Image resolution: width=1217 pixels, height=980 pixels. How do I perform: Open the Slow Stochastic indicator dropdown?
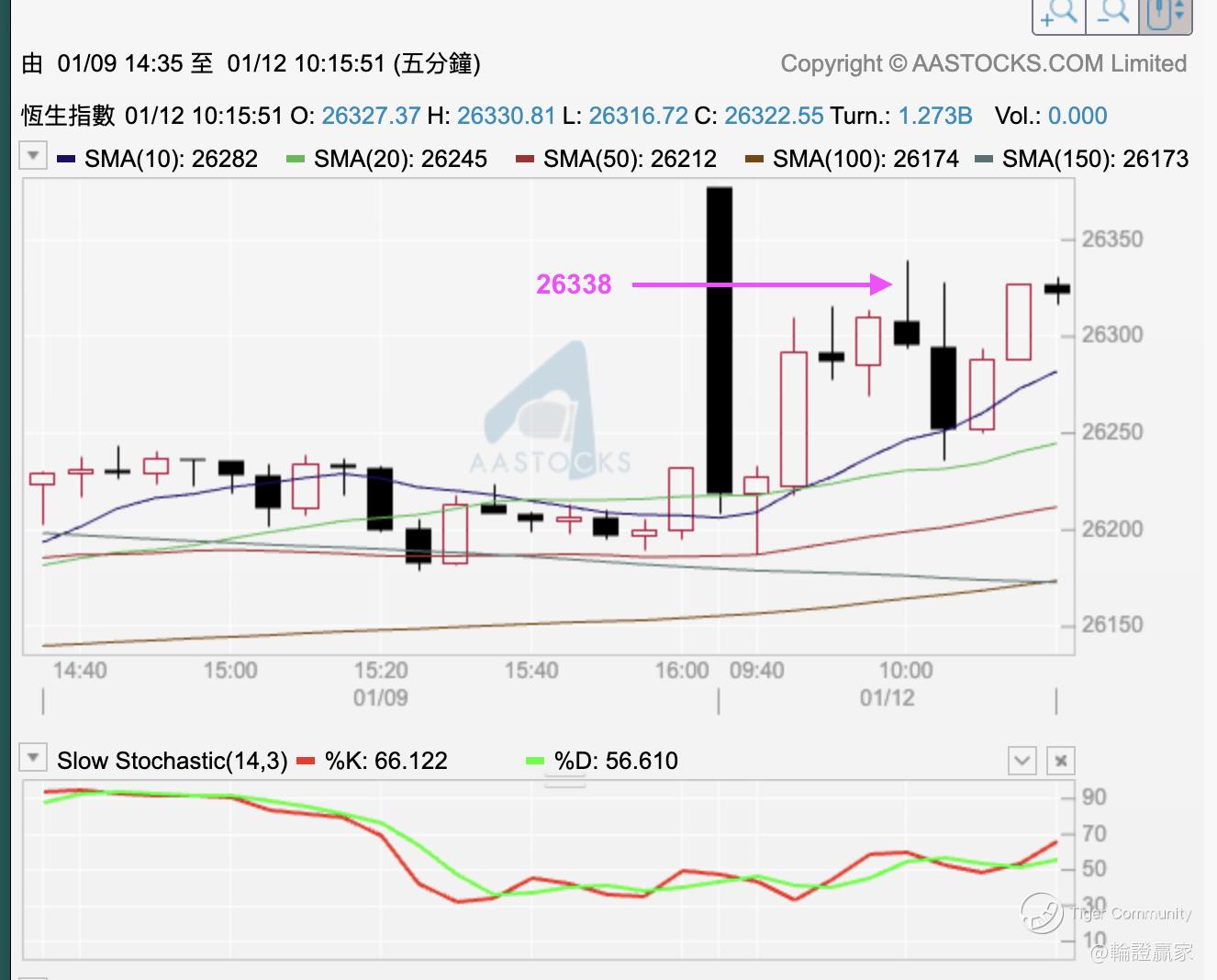tap(33, 758)
